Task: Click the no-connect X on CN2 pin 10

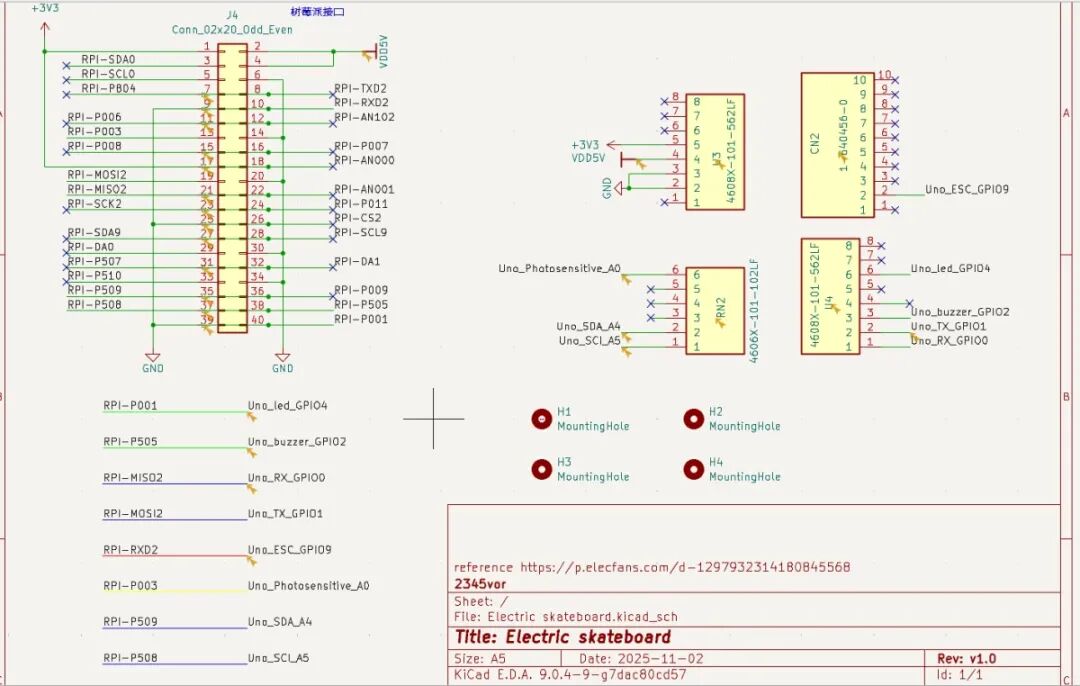Action: (895, 81)
